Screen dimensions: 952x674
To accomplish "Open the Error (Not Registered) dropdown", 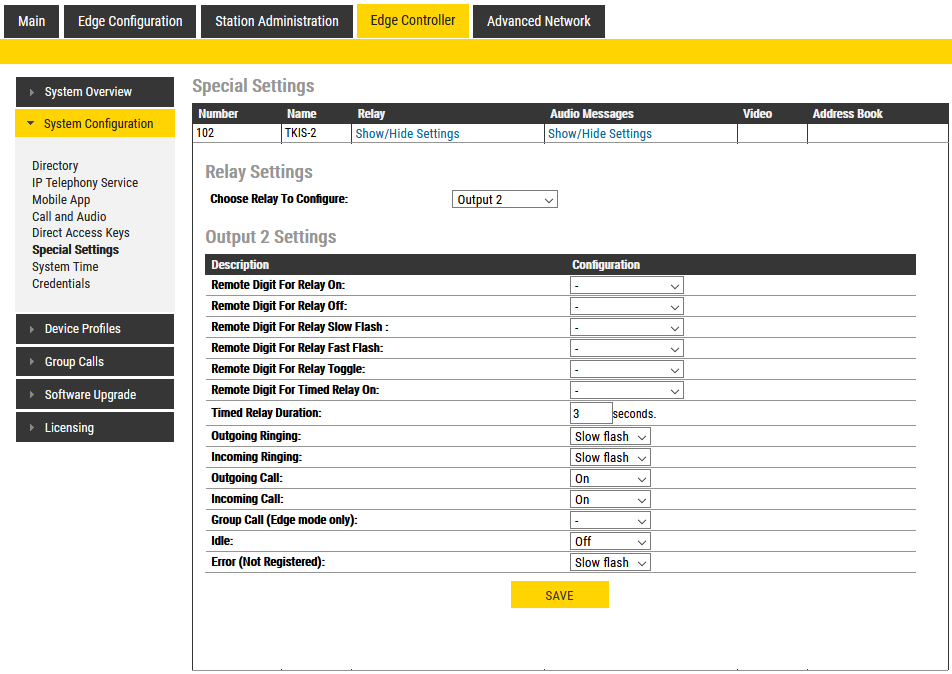I will pyautogui.click(x=610, y=563).
